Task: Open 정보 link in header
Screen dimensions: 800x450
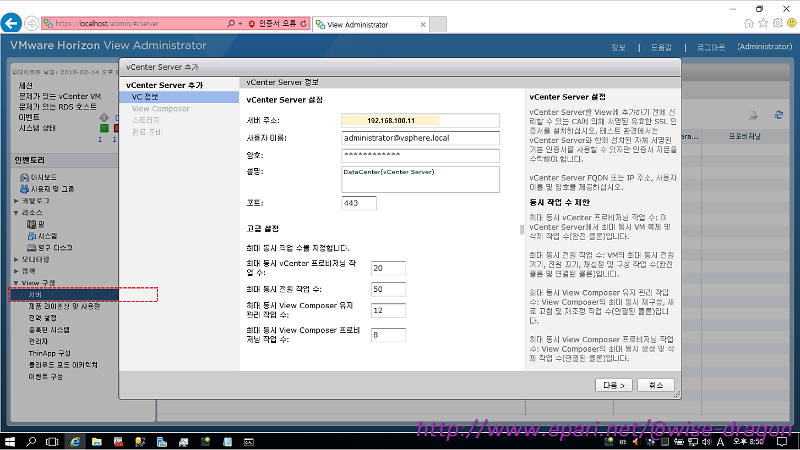Action: click(x=618, y=47)
